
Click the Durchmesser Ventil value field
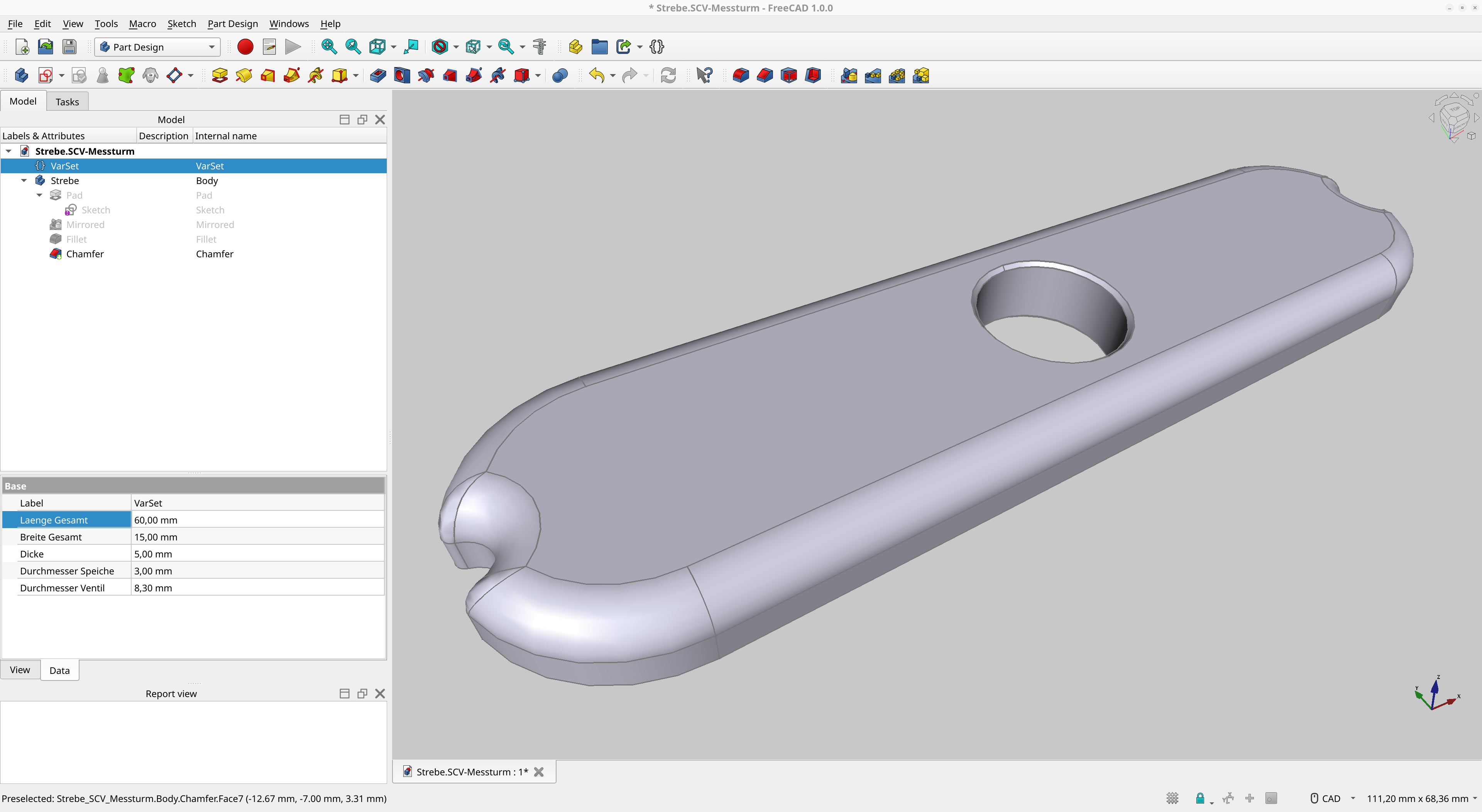coord(257,588)
